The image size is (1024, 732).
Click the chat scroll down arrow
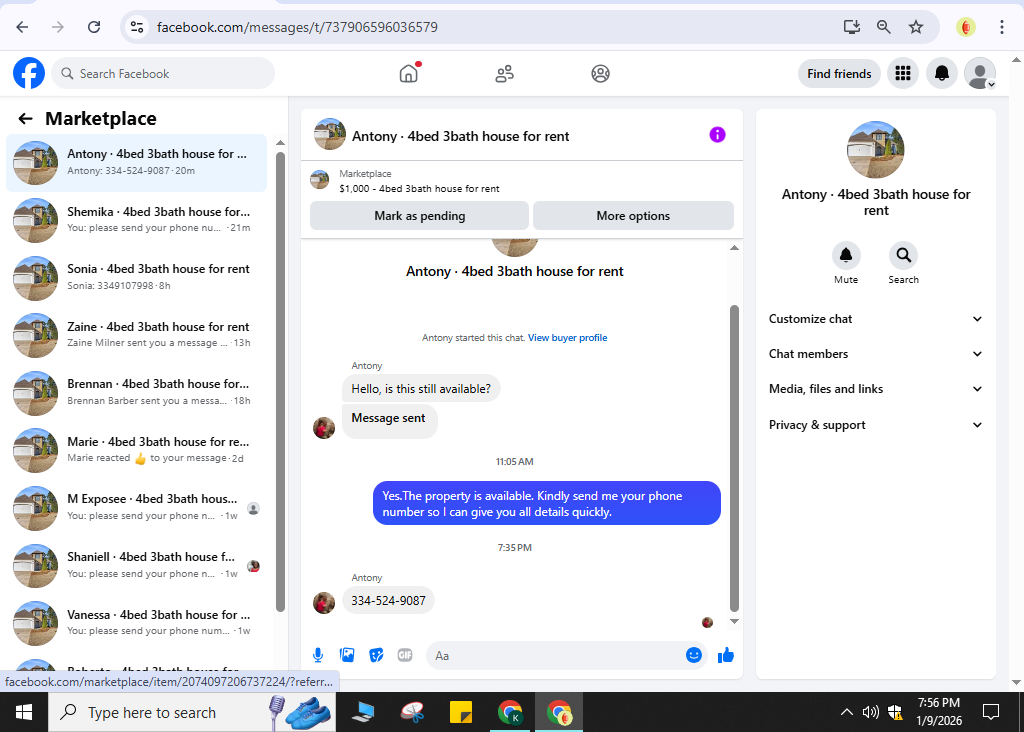click(x=734, y=622)
